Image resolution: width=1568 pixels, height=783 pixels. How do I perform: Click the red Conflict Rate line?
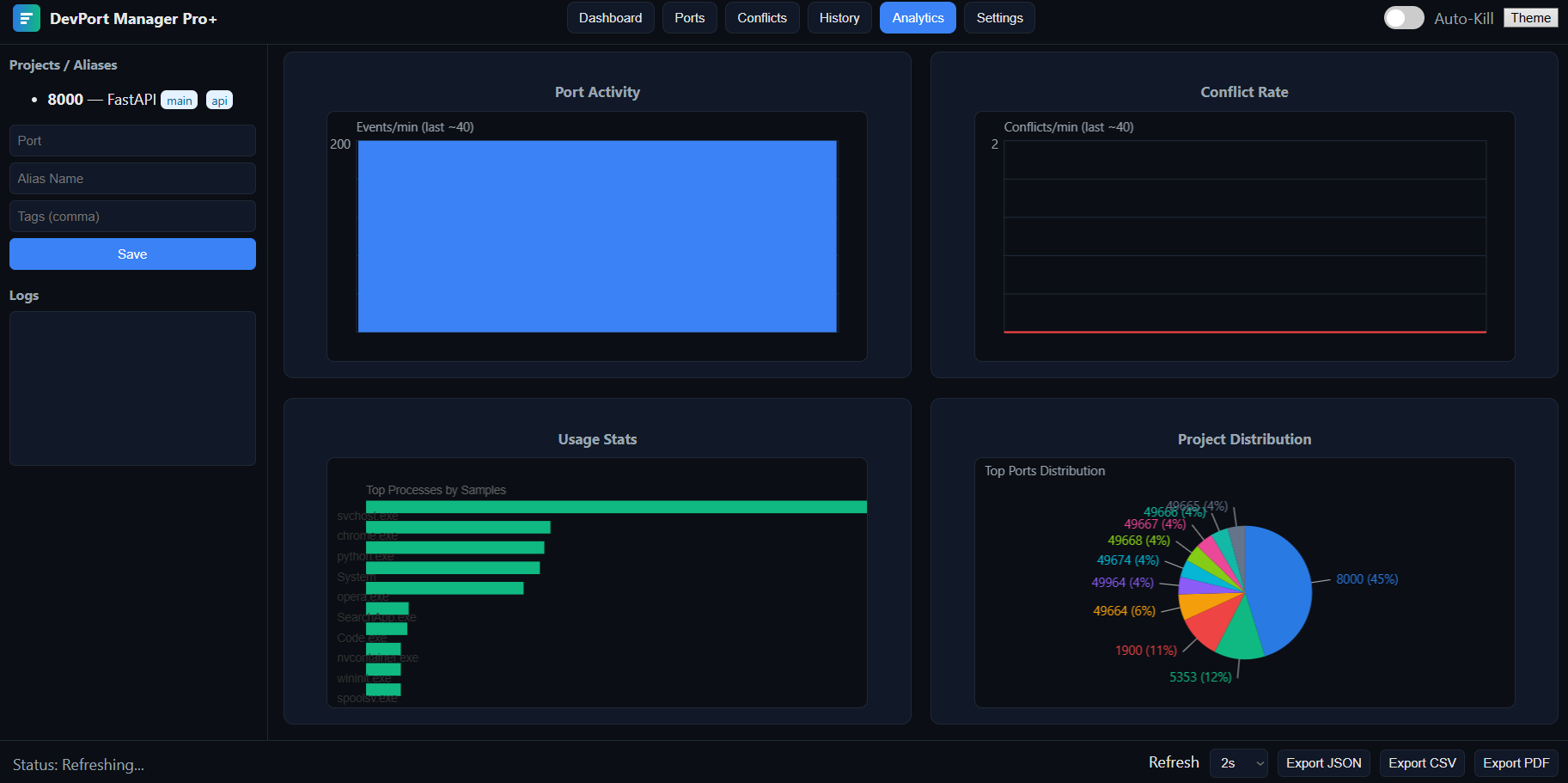1245,332
